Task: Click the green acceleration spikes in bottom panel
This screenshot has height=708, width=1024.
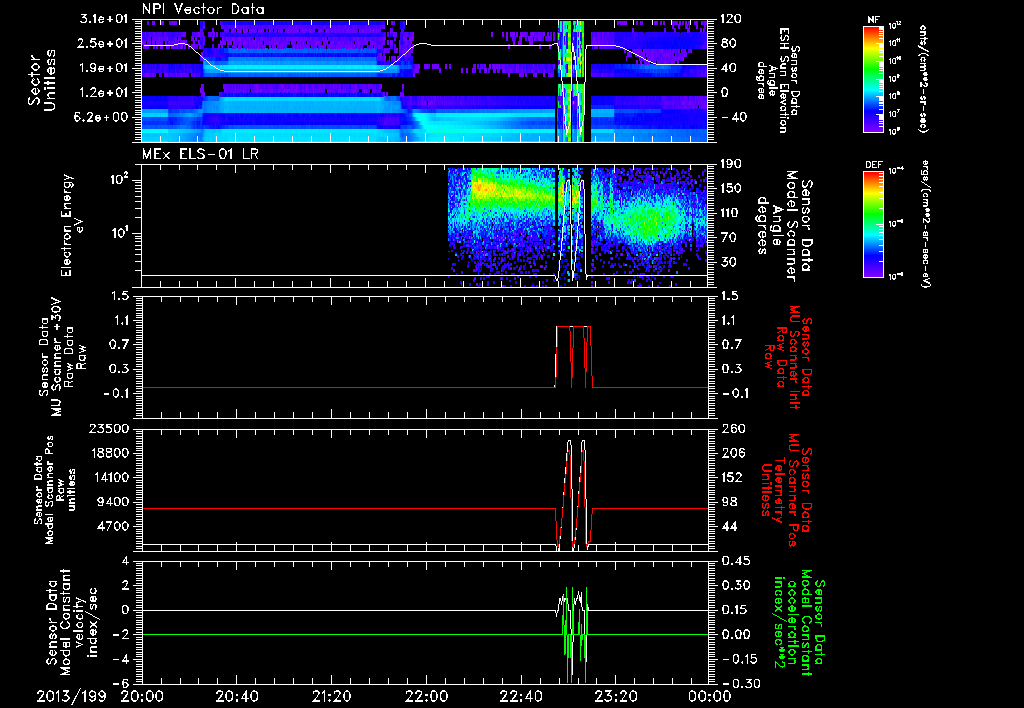Action: coord(573,634)
